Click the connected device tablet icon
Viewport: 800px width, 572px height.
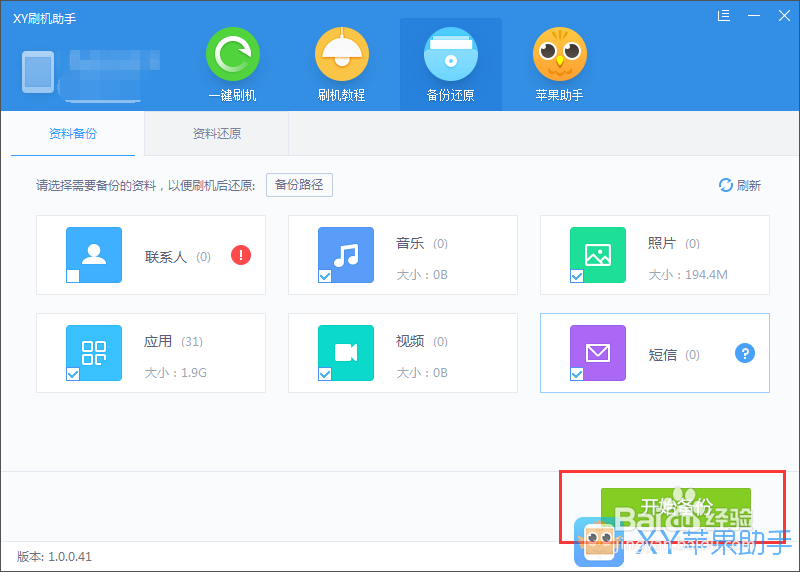pos(38,72)
